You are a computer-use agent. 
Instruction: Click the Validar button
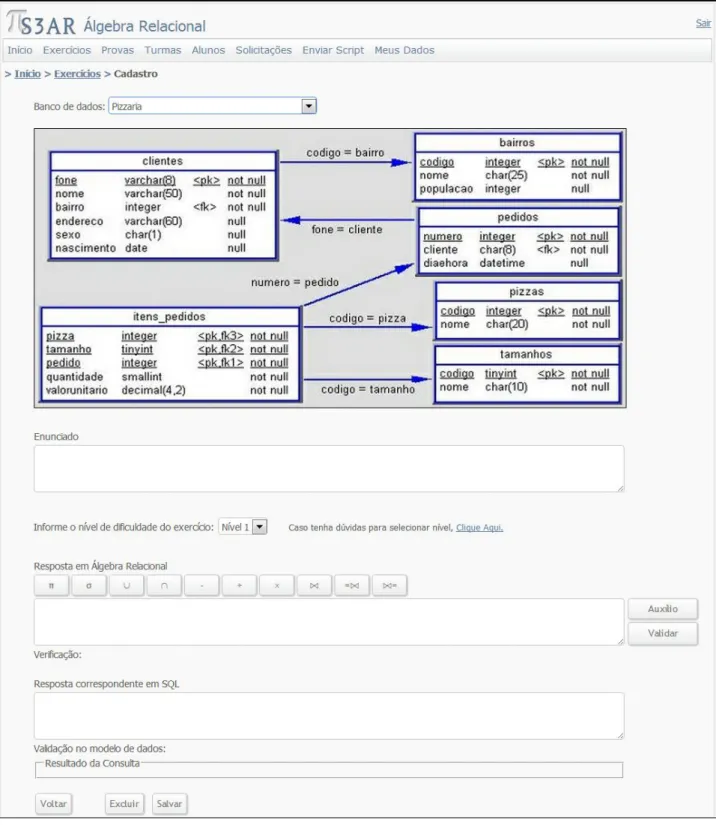click(x=663, y=633)
